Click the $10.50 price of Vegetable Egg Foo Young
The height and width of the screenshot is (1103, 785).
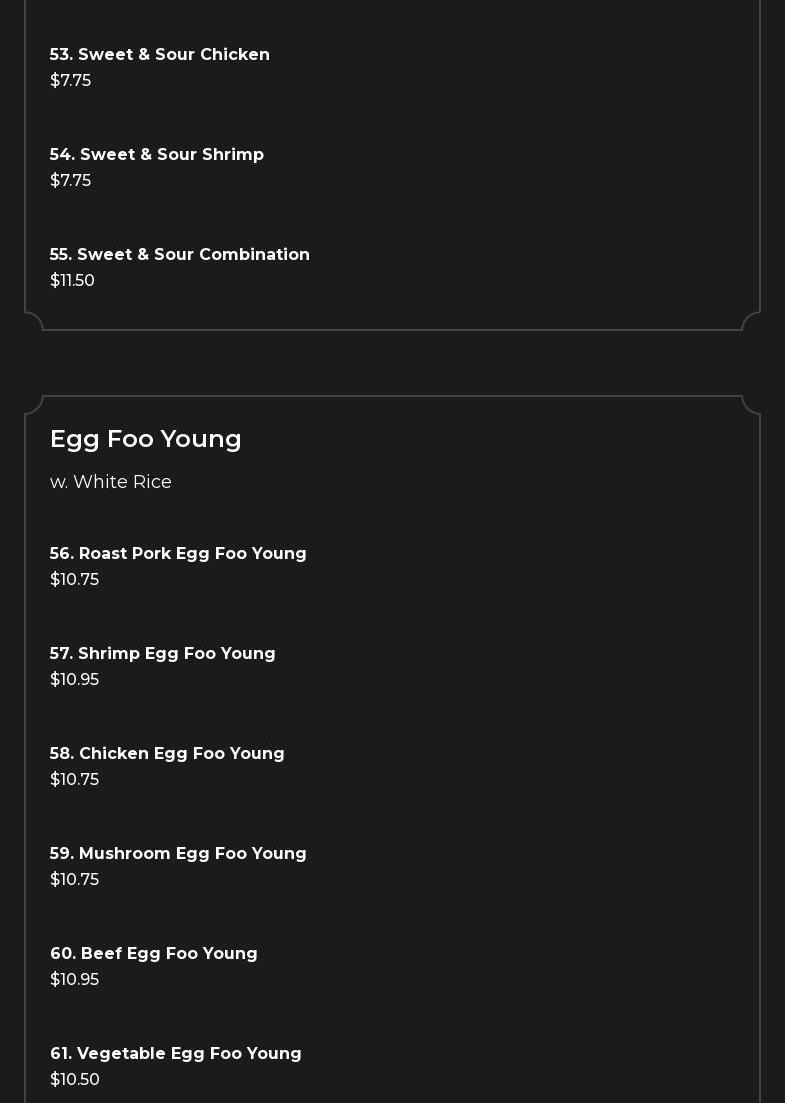75,1080
